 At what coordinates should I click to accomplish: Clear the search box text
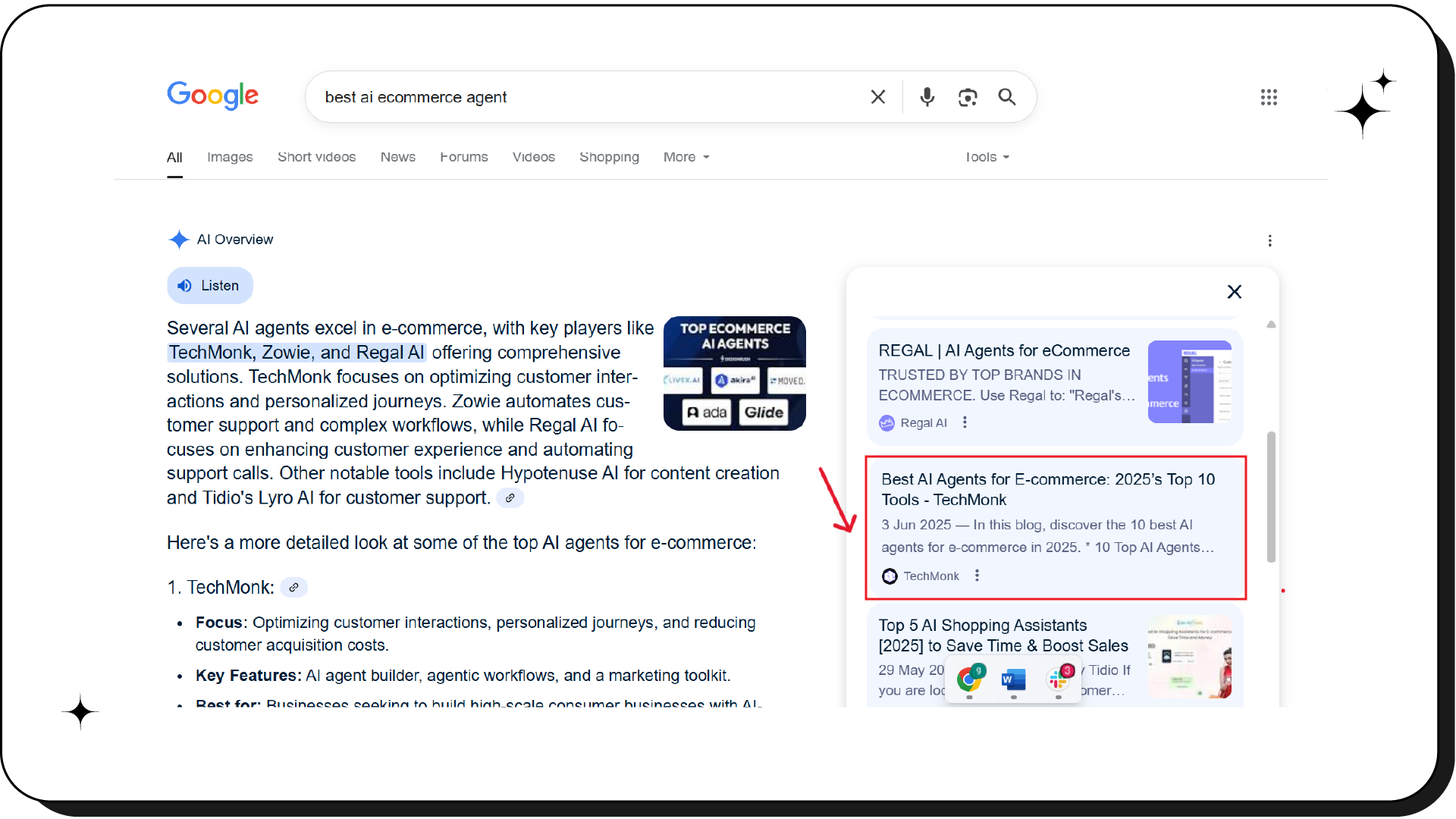click(878, 97)
